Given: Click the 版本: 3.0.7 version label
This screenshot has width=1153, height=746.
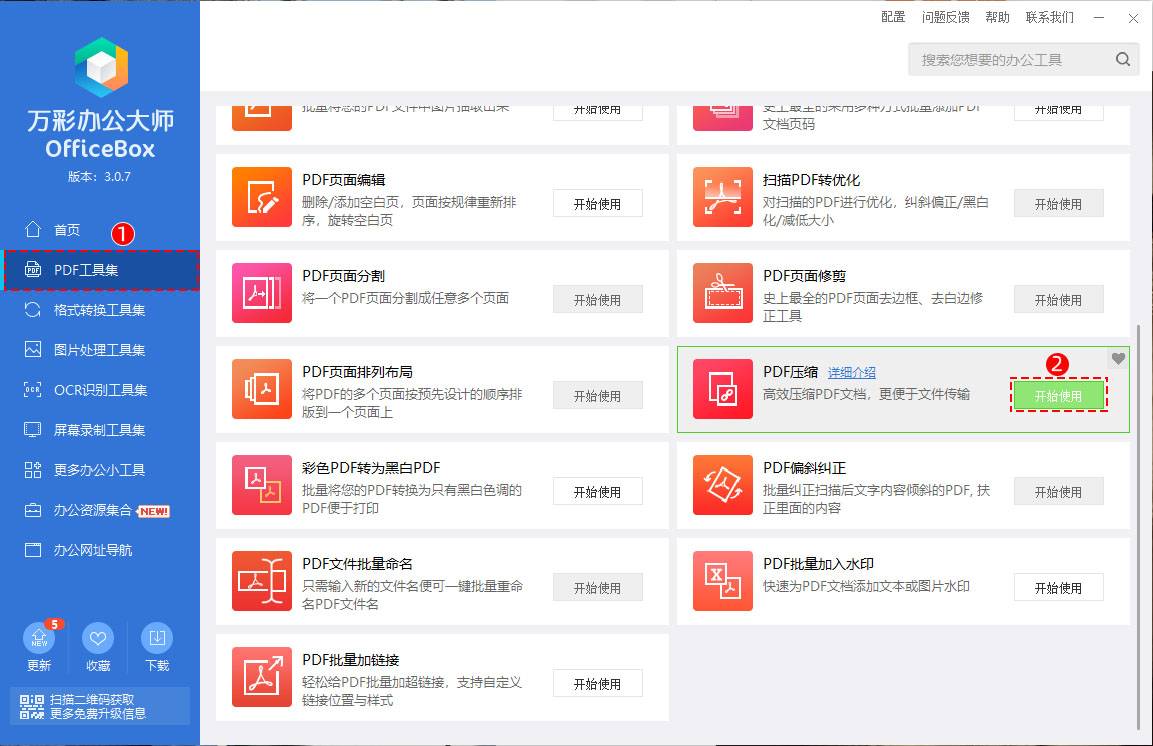Looking at the screenshot, I should (99, 176).
